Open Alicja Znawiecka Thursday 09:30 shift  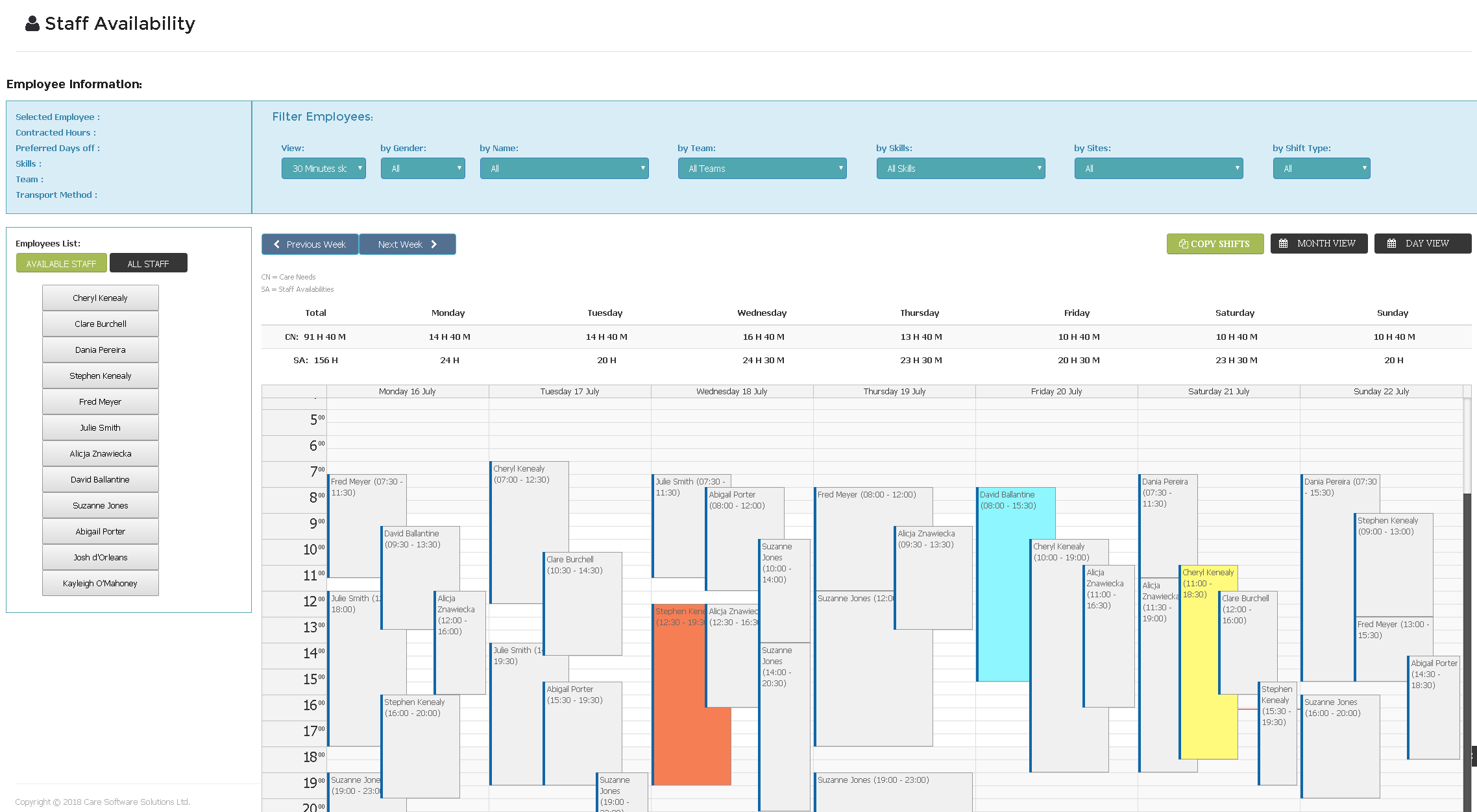(x=933, y=577)
